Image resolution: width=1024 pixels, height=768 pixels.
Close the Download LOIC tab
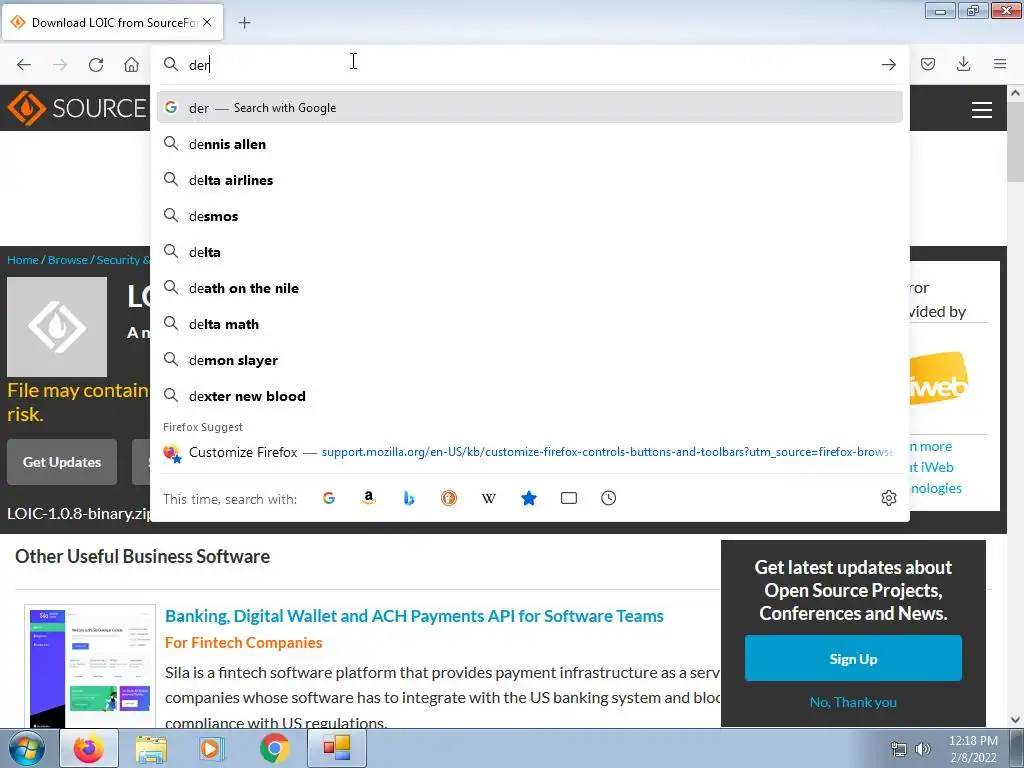(207, 22)
